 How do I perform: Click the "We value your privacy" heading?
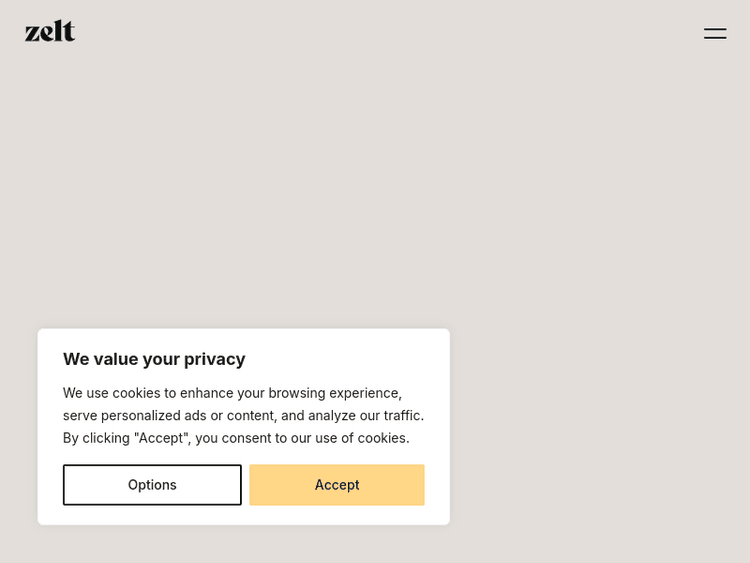pyautogui.click(x=154, y=359)
